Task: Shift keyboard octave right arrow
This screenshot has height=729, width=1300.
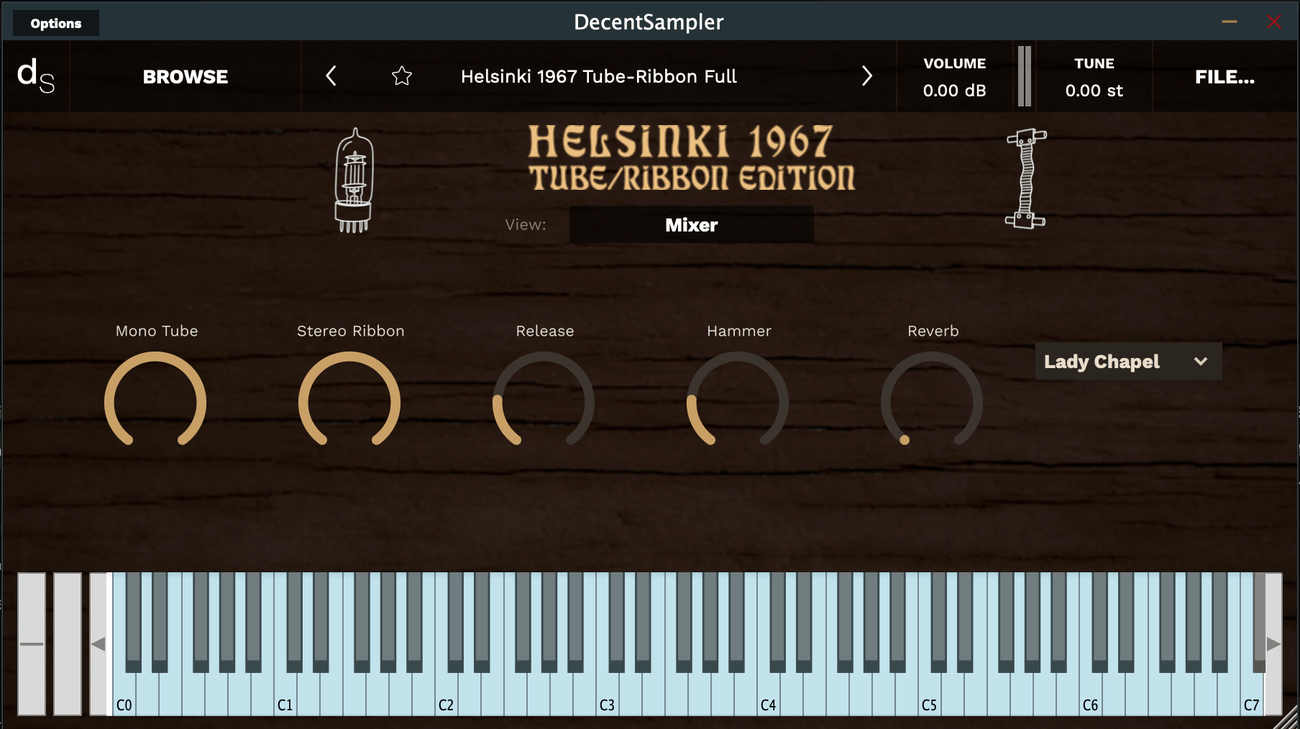Action: 1273,644
